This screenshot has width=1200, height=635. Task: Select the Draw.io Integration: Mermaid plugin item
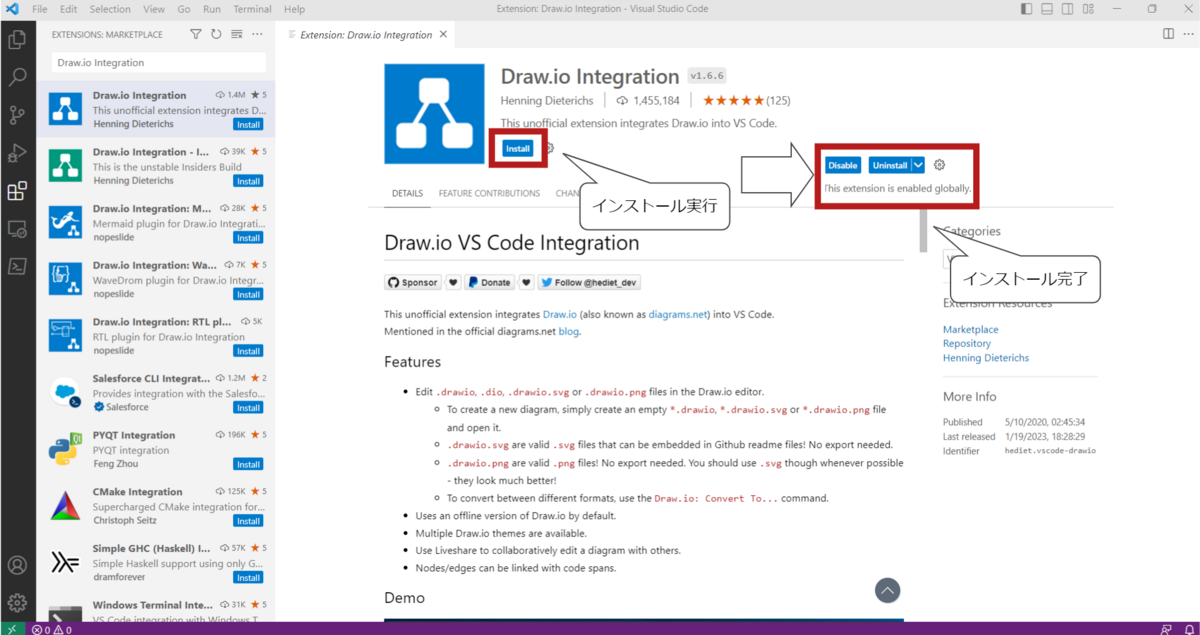pos(155,223)
